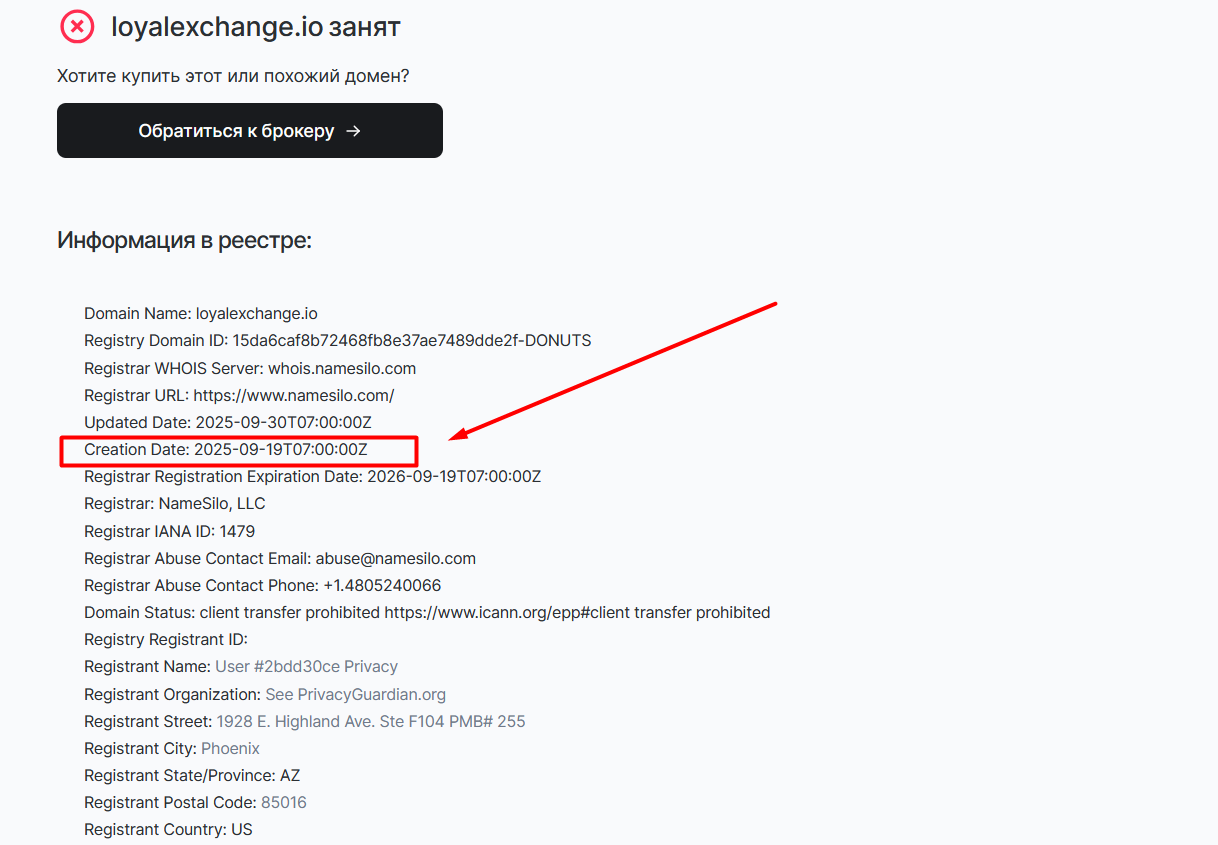
Task: Click the arrow icon on the broker button
Action: pyautogui.click(x=353, y=131)
